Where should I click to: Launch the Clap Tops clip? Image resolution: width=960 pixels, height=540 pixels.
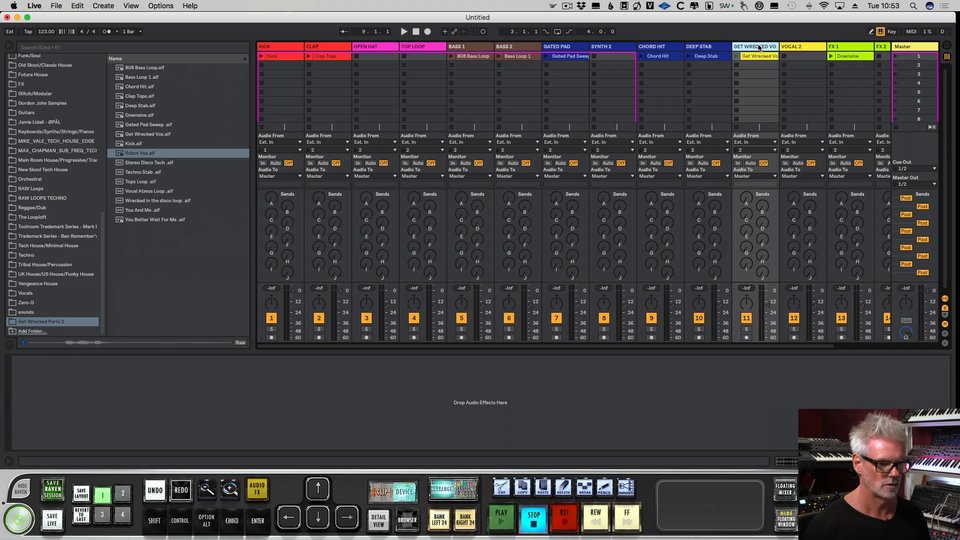click(x=309, y=56)
